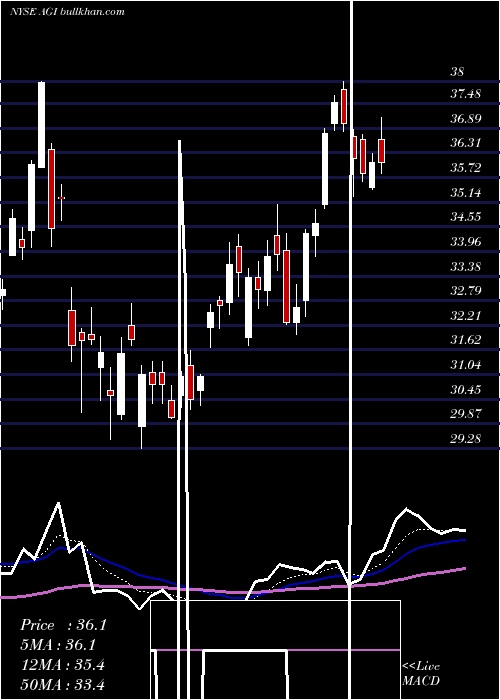
Task: Click the last red candlestick on the right
Action: click(382, 150)
